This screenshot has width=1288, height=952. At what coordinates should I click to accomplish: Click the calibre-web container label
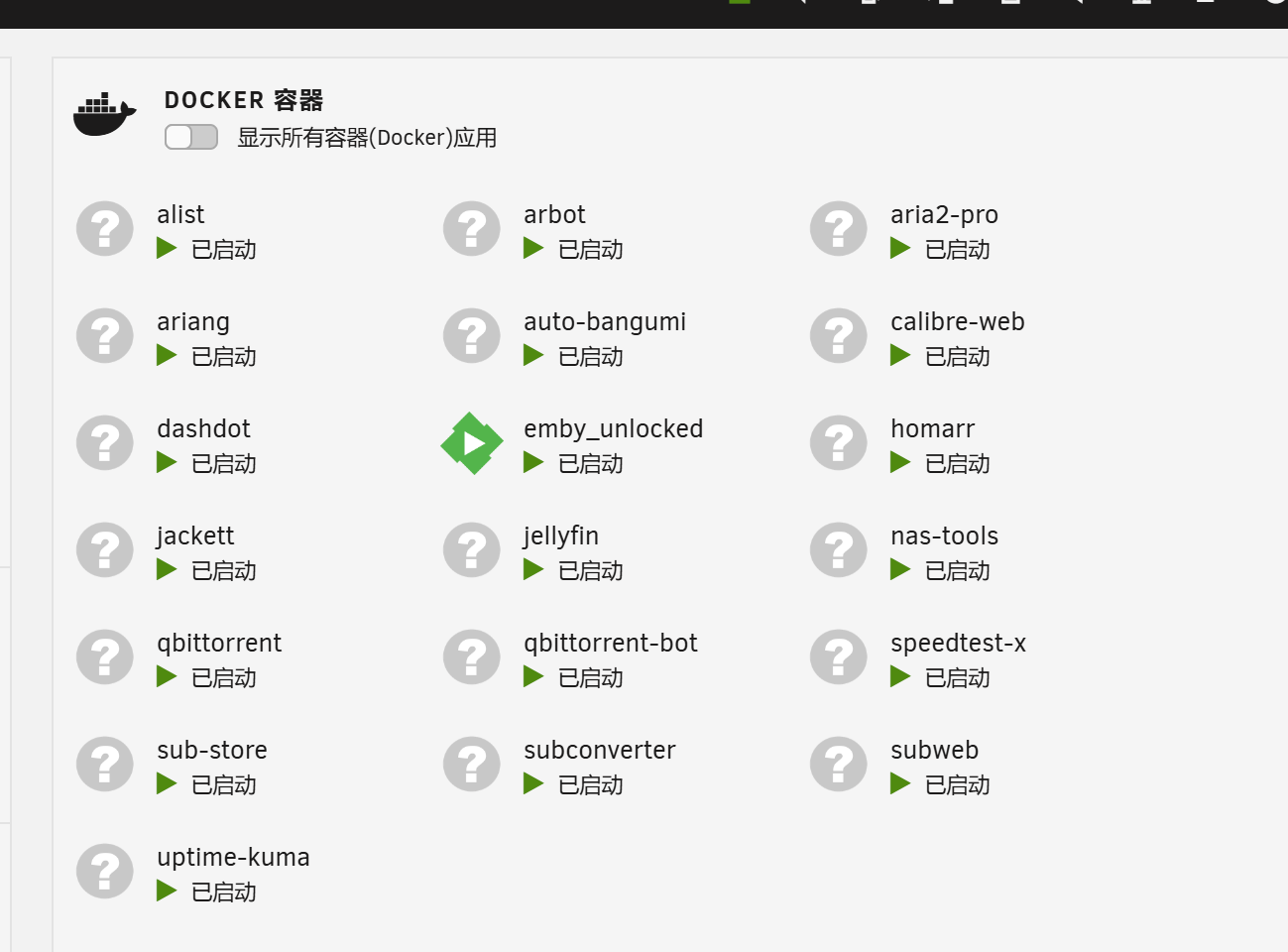coord(958,322)
